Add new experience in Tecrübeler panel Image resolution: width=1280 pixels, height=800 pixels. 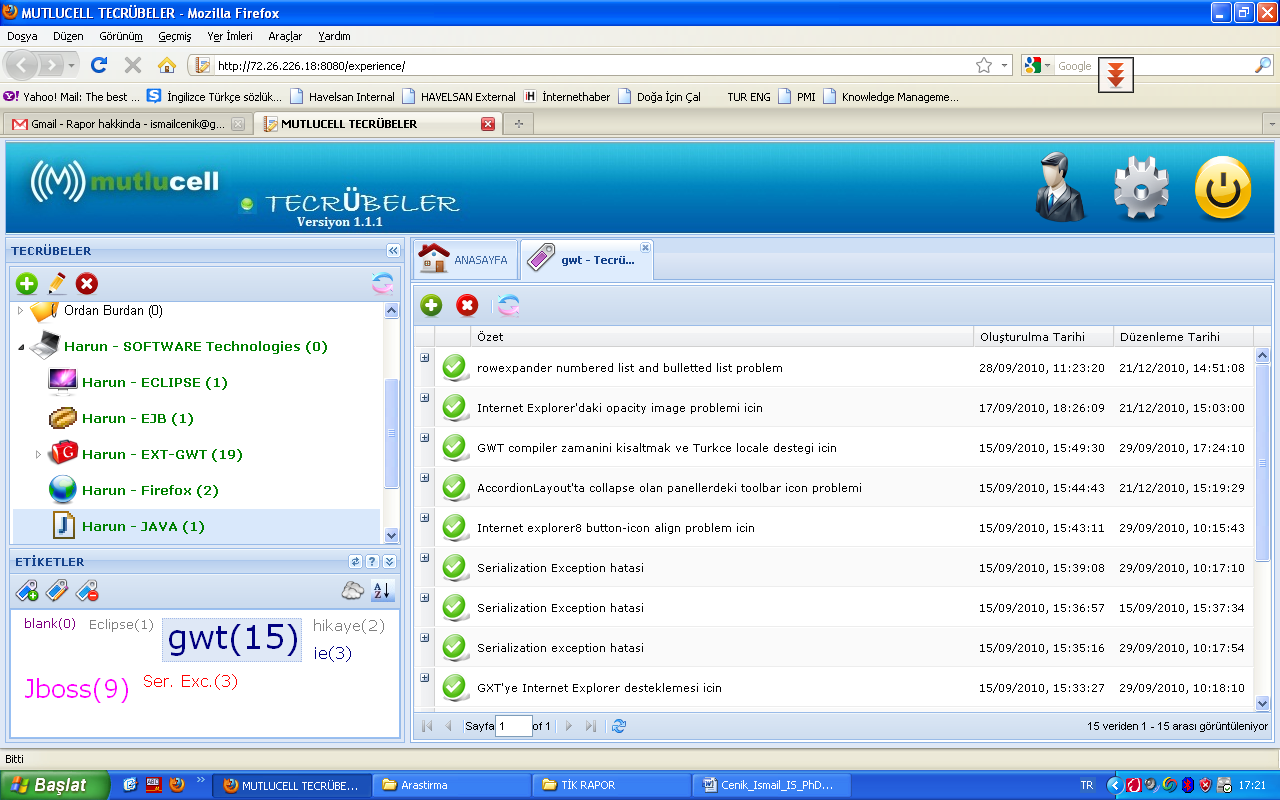[26, 284]
